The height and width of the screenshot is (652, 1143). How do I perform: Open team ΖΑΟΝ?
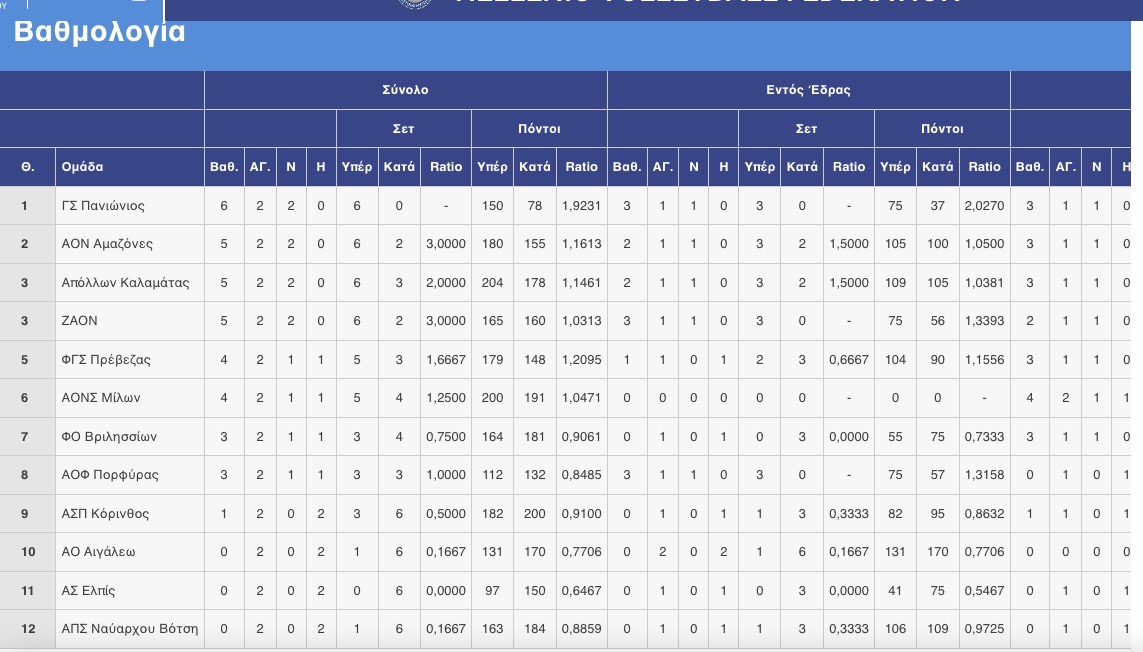coord(79,320)
